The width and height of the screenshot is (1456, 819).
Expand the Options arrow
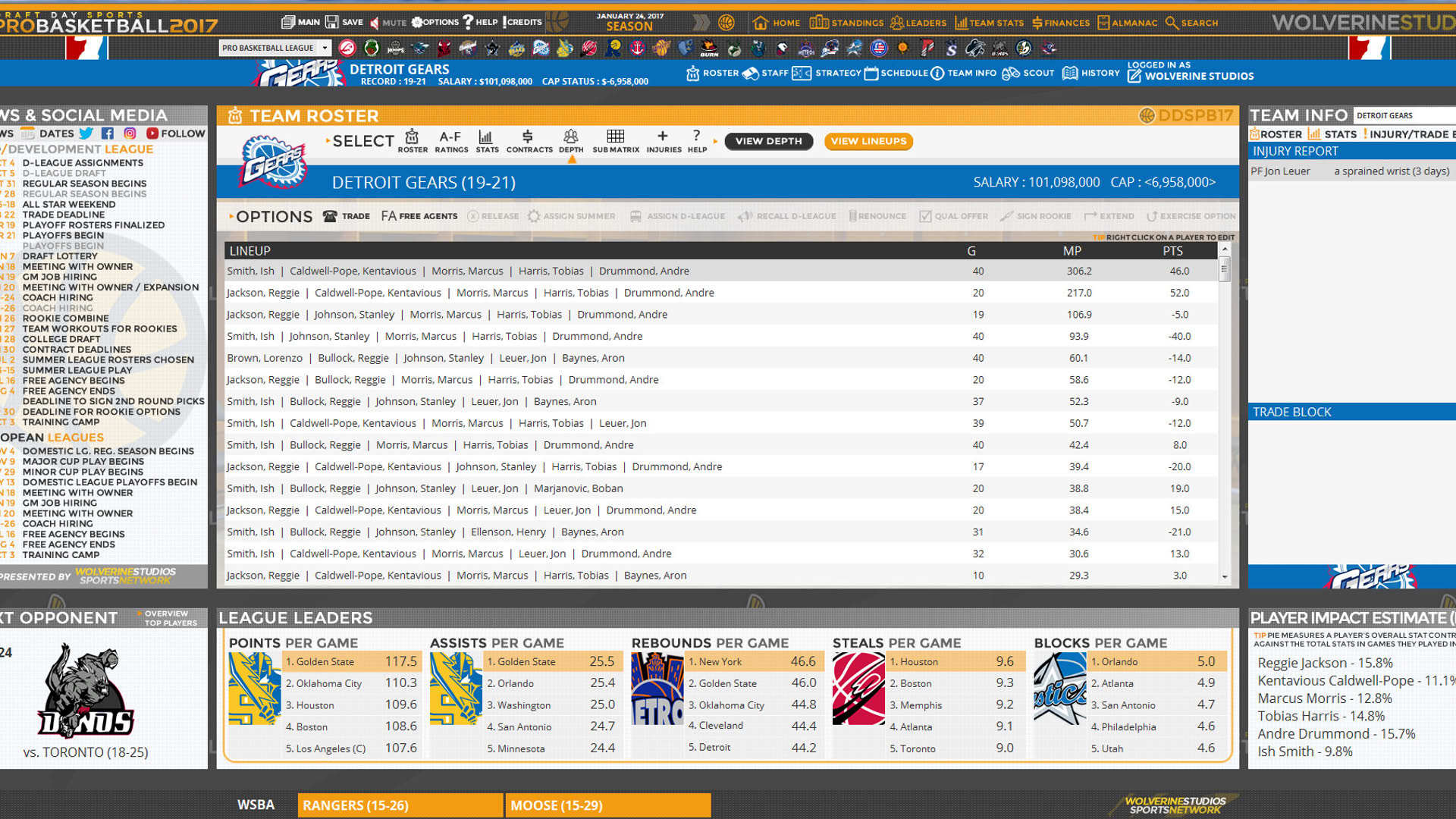[x=231, y=216]
